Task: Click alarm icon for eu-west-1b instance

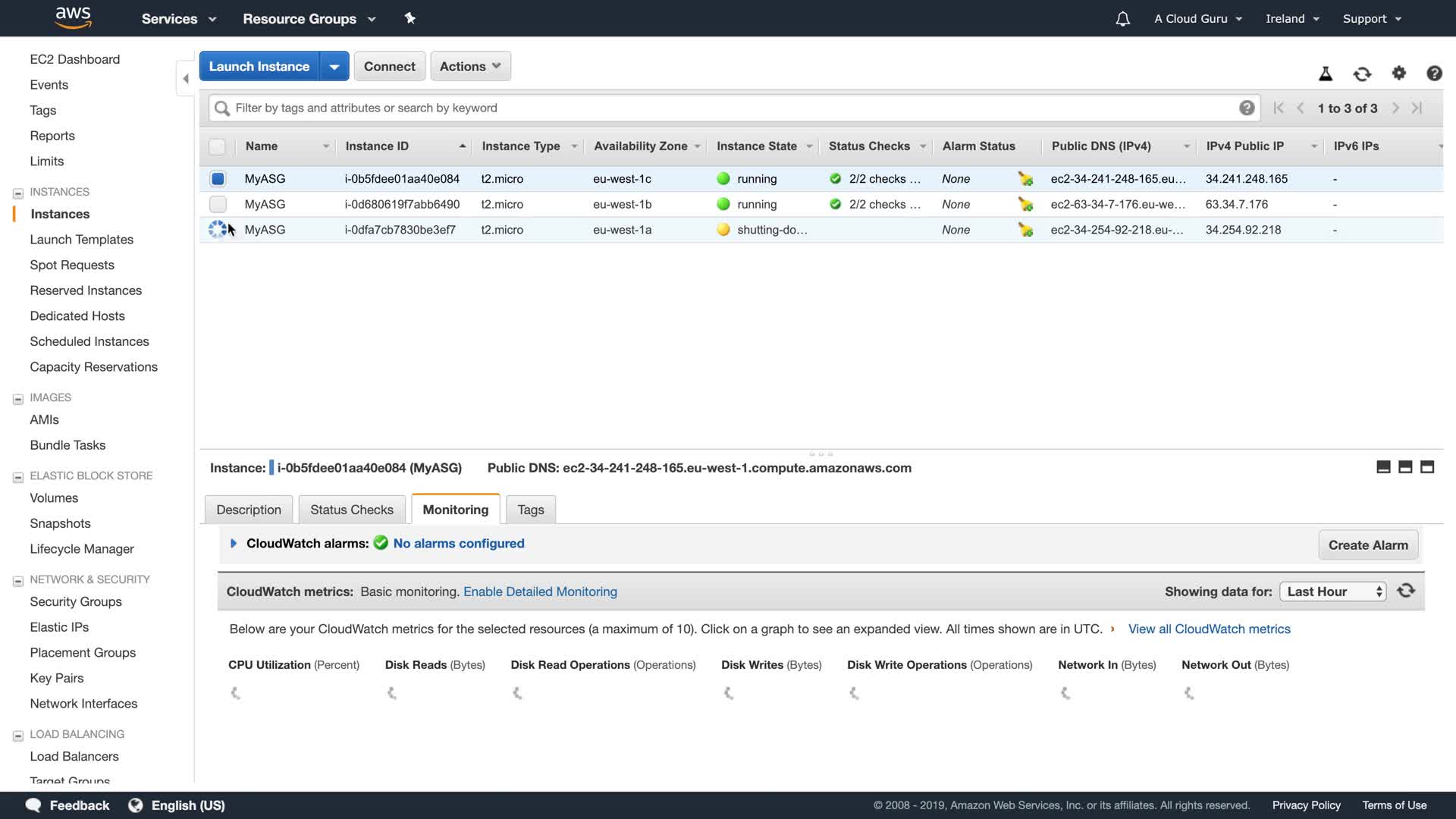Action: coord(1025,205)
